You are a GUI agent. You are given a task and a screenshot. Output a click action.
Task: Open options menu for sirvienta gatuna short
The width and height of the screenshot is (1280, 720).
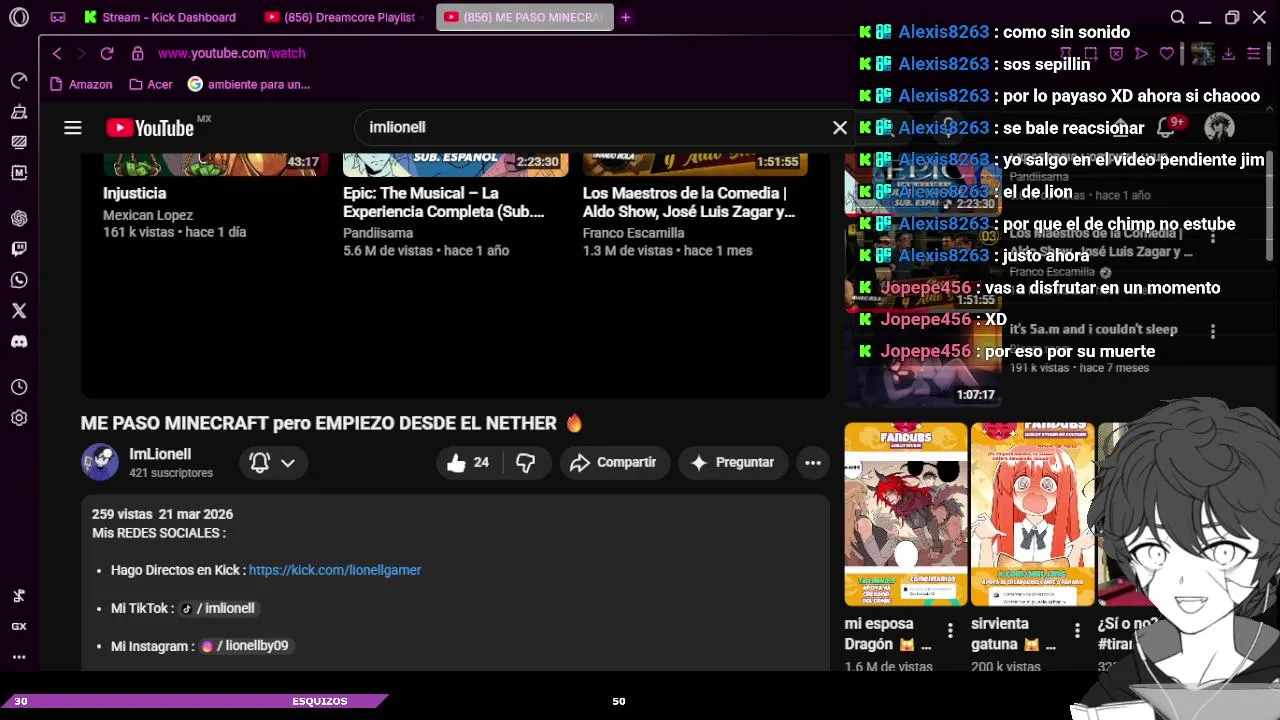[x=1077, y=631]
